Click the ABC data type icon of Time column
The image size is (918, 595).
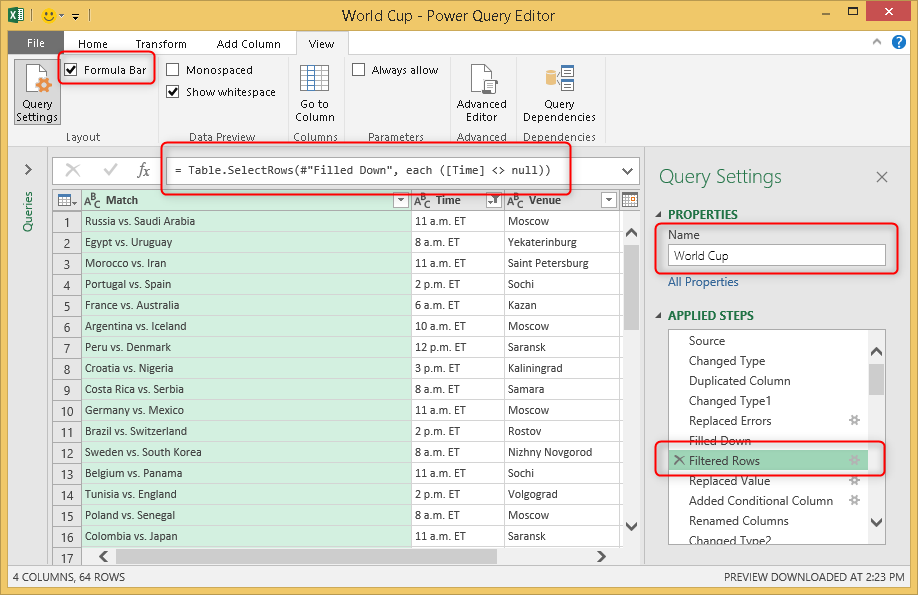click(422, 200)
